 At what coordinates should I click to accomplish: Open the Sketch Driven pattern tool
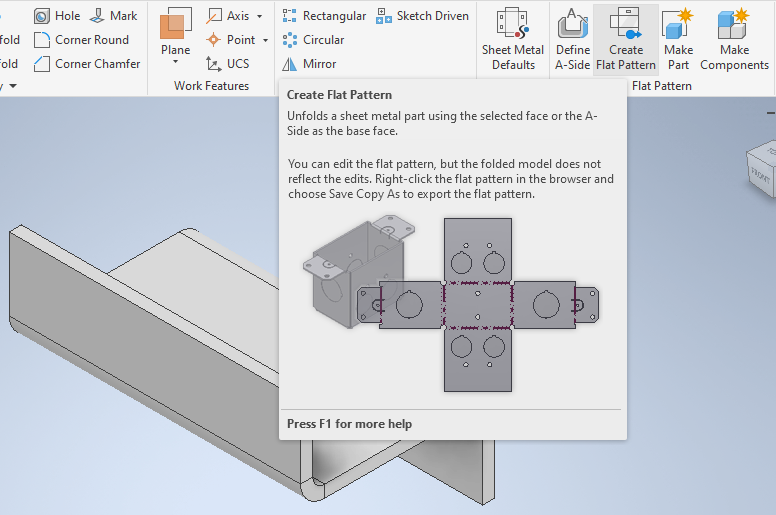[422, 16]
